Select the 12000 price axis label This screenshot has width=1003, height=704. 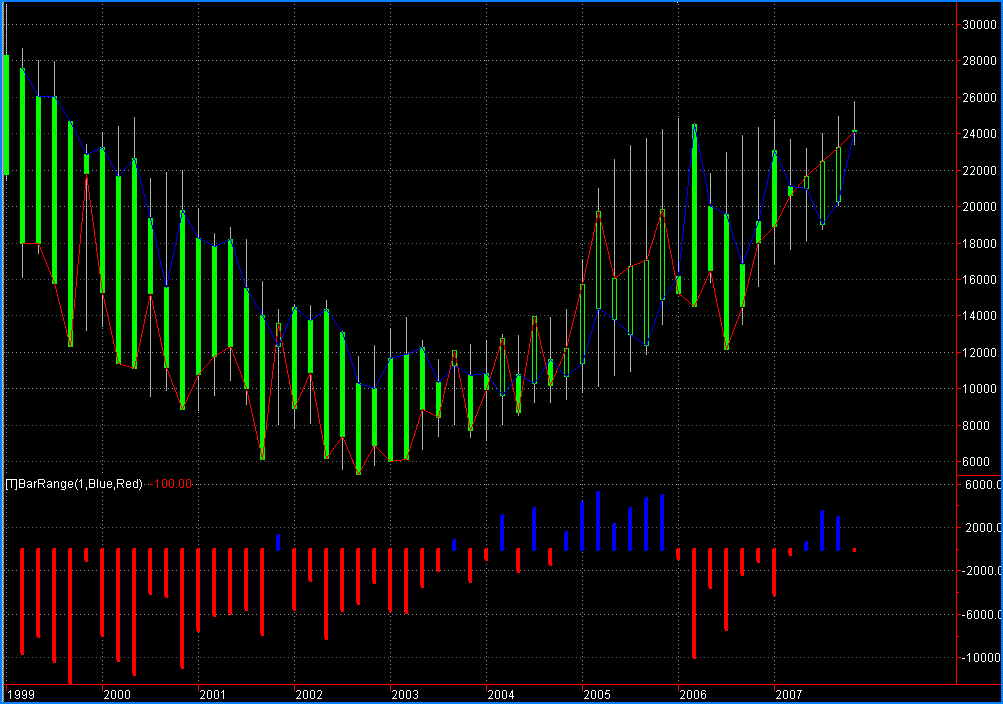979,352
